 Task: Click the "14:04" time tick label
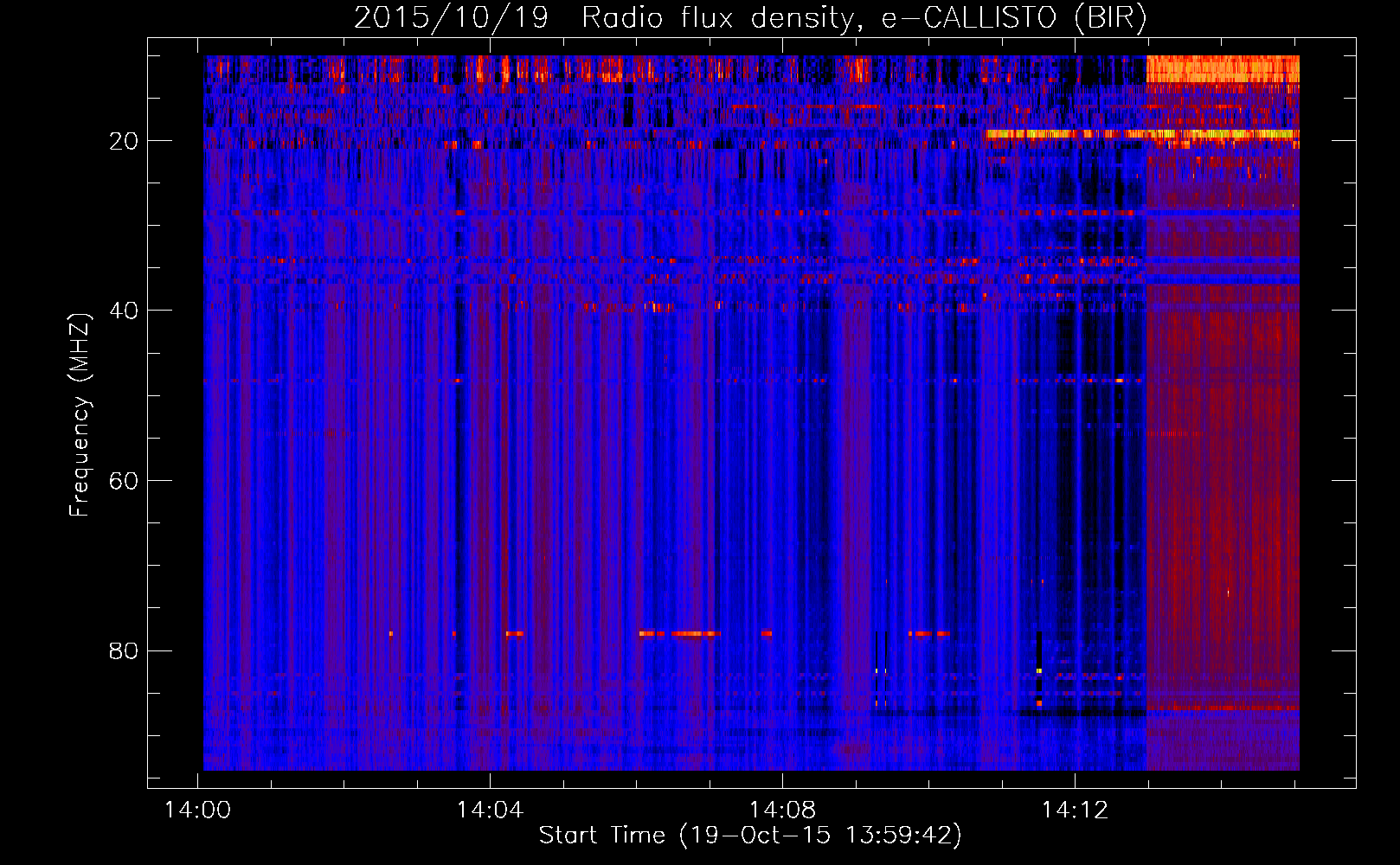pyautogui.click(x=491, y=811)
